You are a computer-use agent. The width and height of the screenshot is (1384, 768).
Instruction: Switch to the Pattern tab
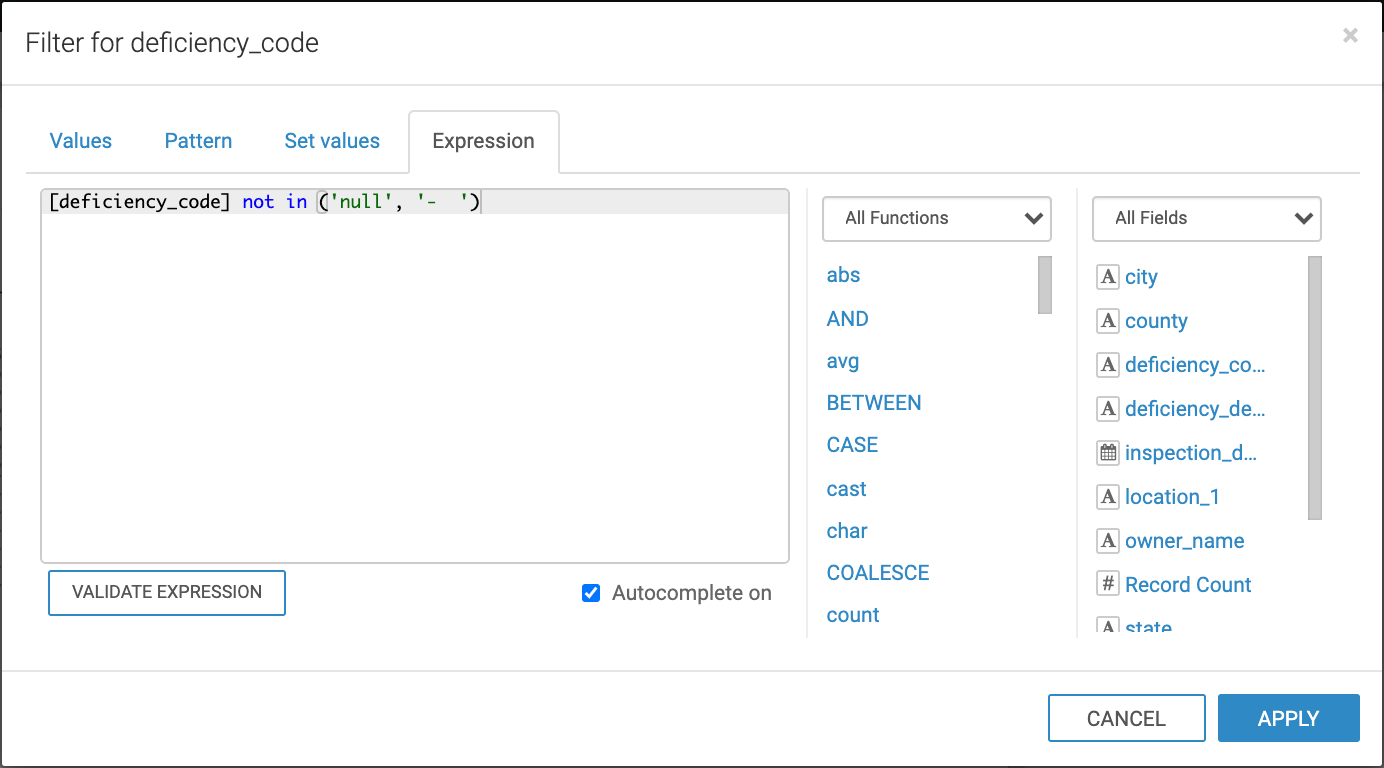198,141
